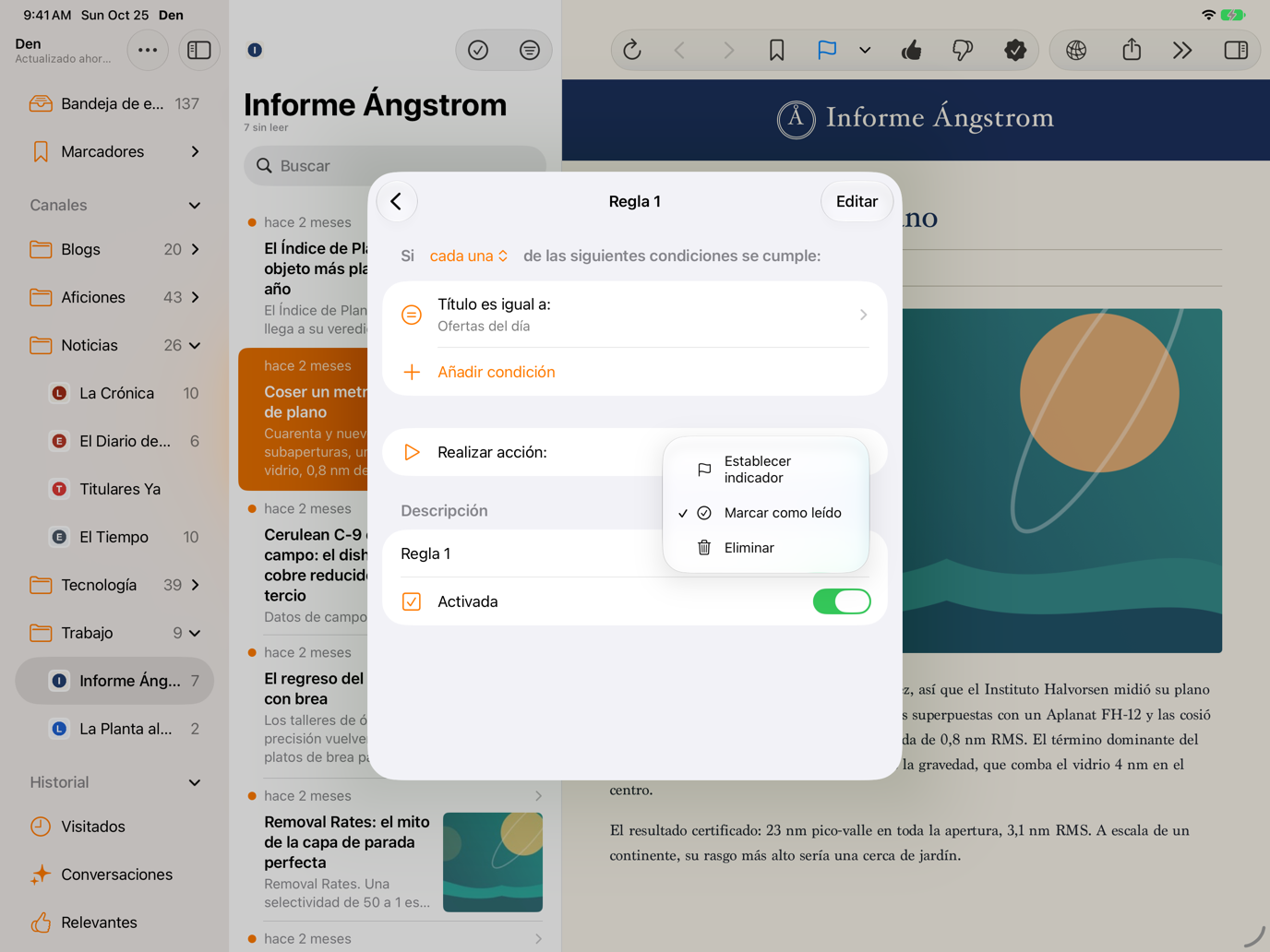Screen dimensions: 1270x952
Task: Click the mark all as read checkmark icon
Action: point(478,50)
